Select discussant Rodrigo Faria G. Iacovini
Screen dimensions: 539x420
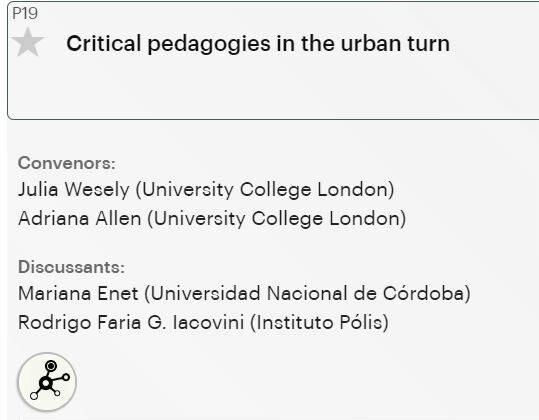131,323
